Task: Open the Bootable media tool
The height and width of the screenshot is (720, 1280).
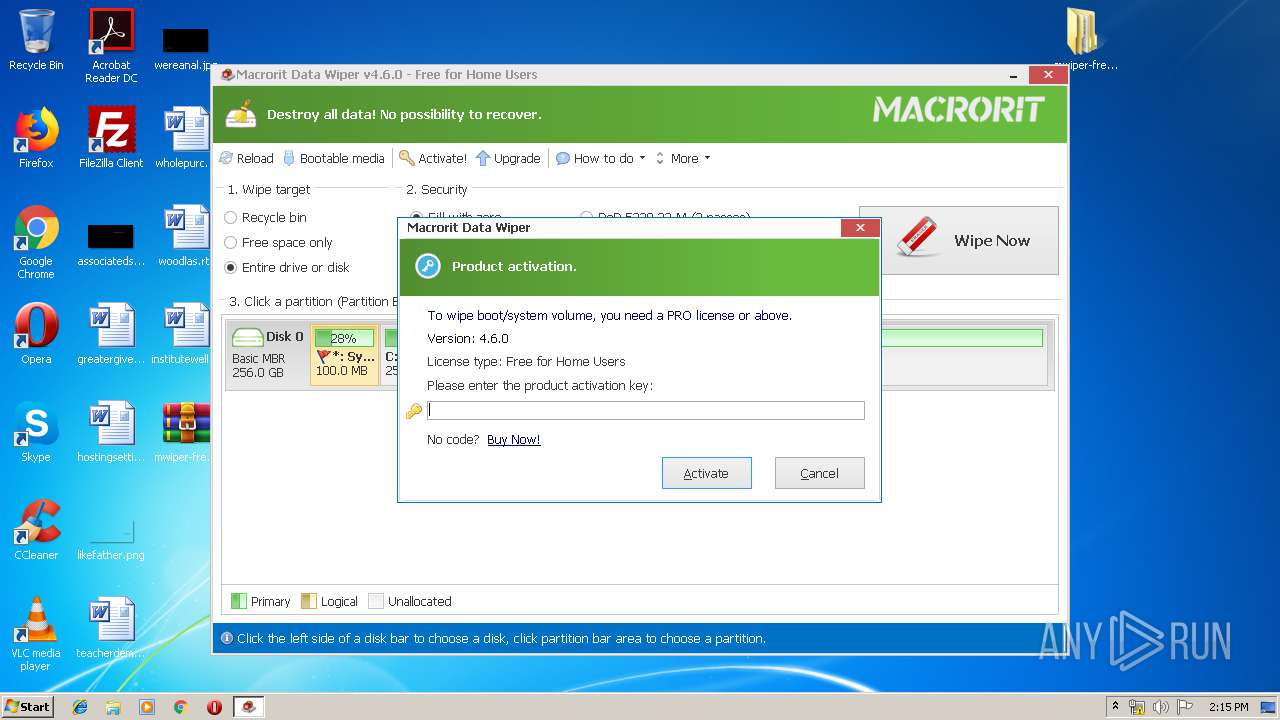Action: click(x=334, y=158)
